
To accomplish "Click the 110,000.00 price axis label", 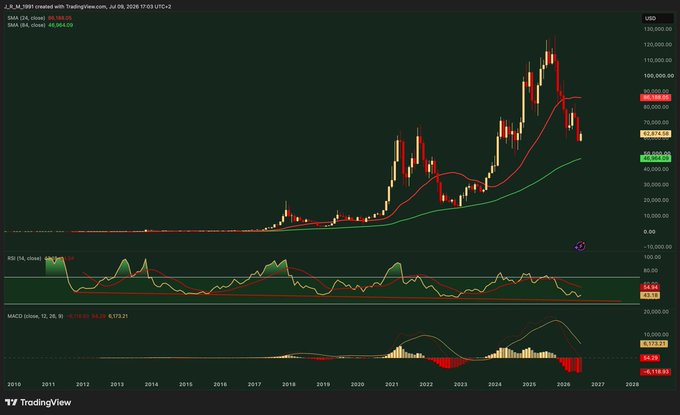I will tap(656, 60).
